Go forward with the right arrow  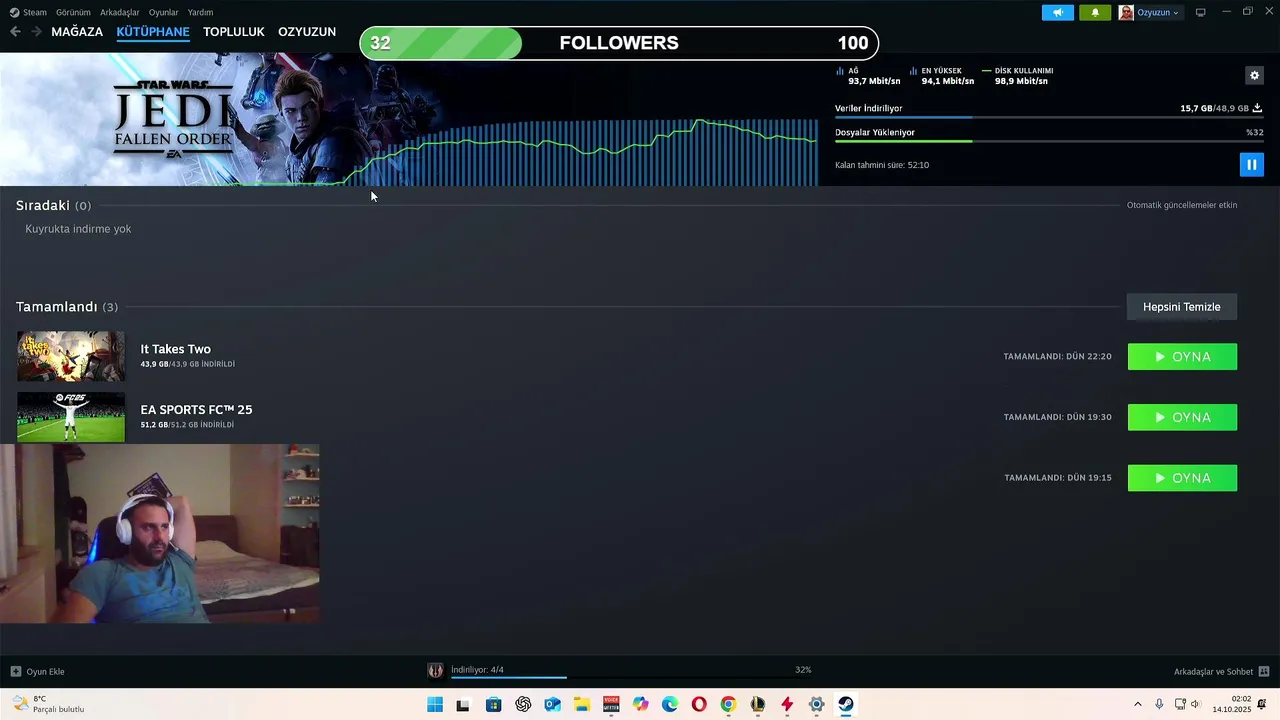(36, 32)
